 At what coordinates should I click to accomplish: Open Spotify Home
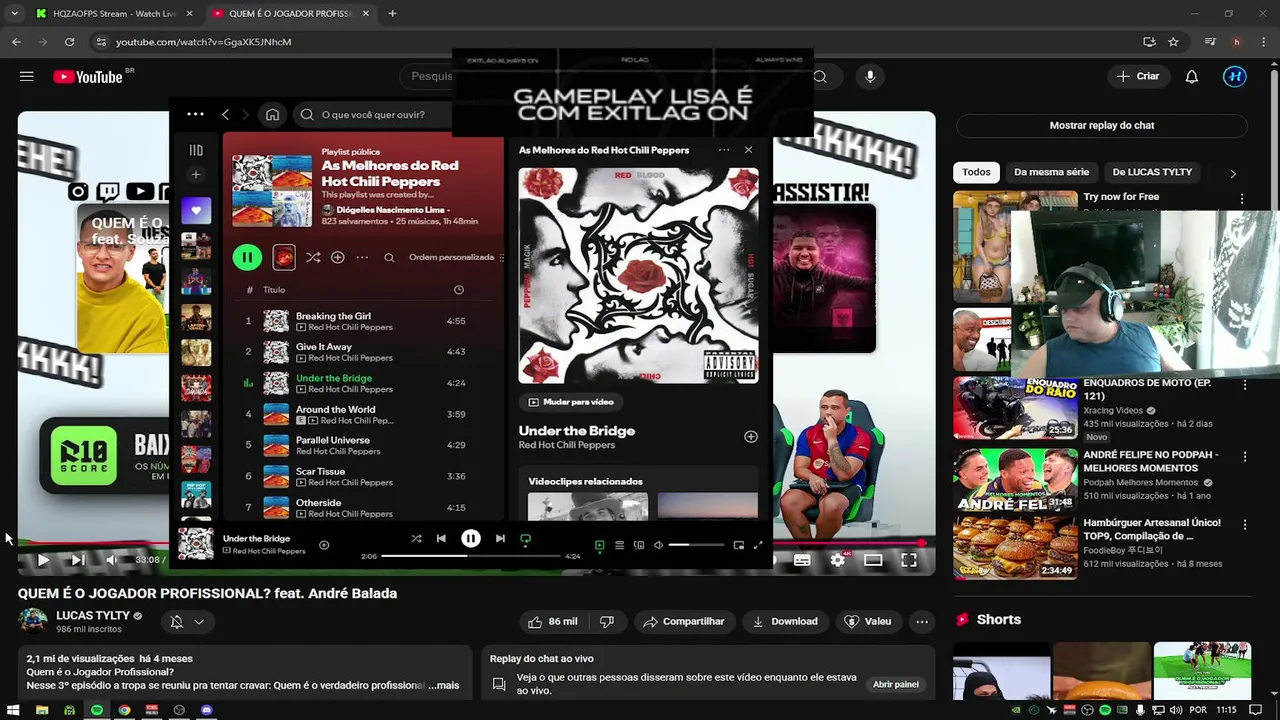[272, 114]
